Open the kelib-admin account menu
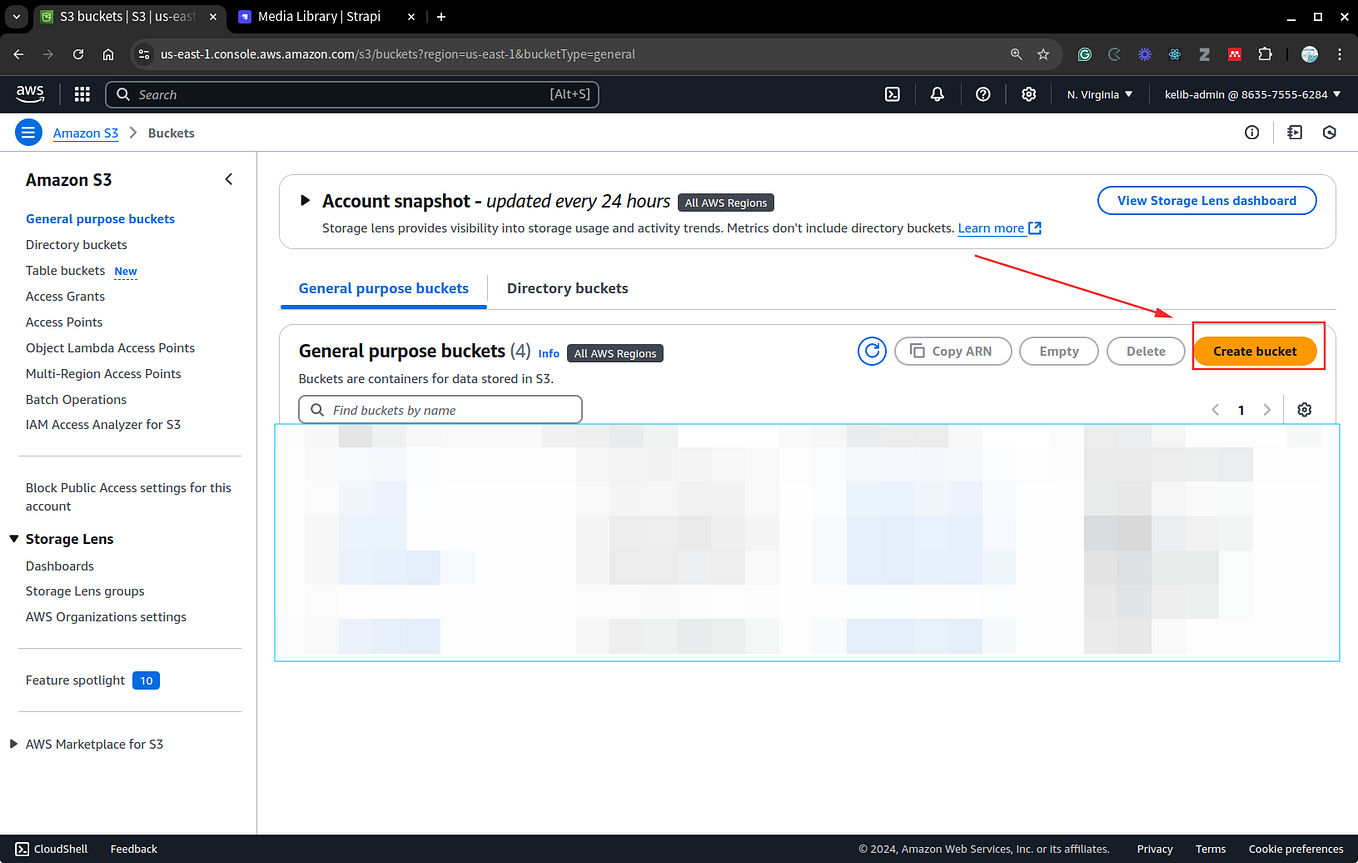 tap(1250, 93)
